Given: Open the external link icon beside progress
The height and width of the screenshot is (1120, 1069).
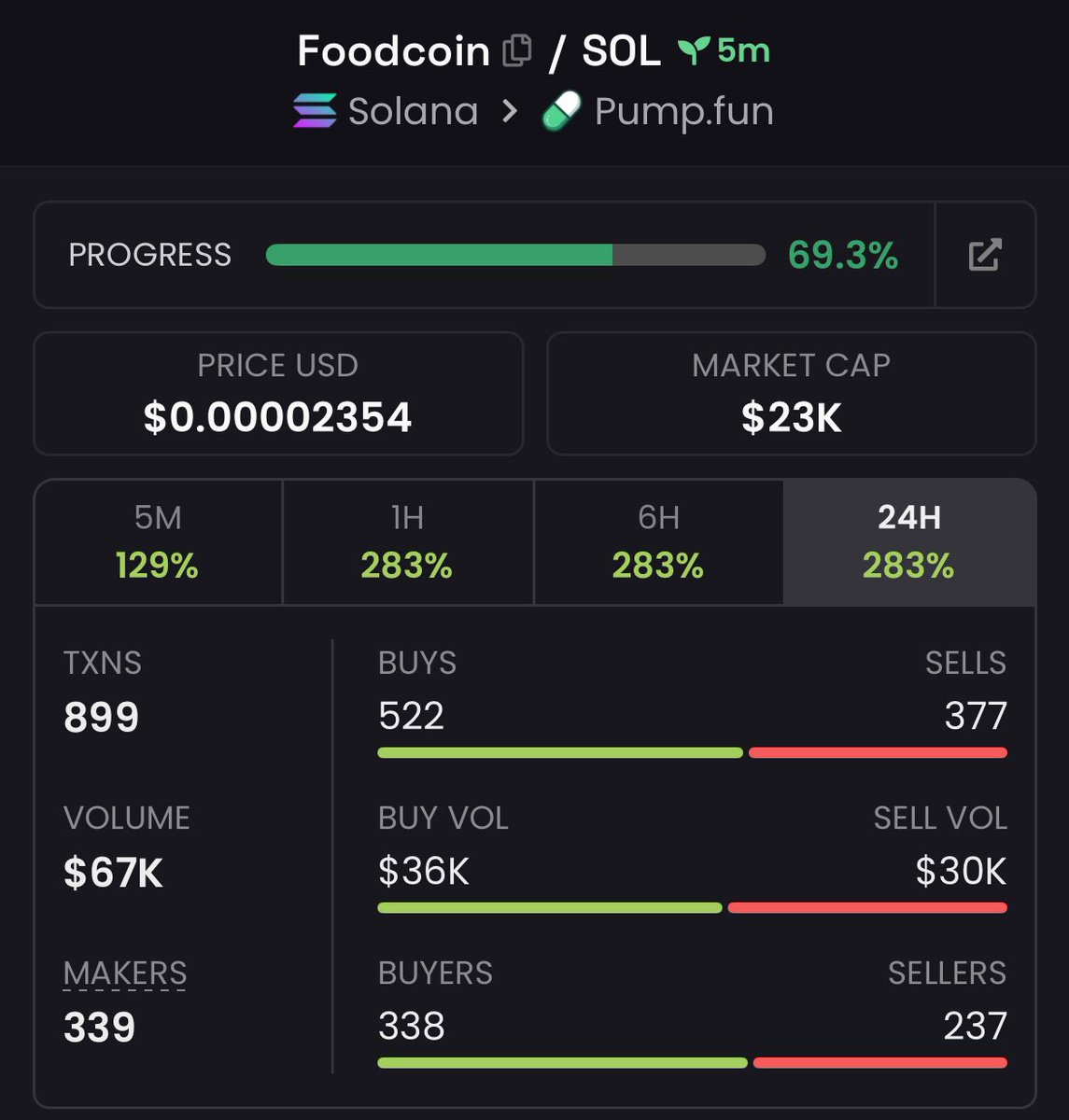Looking at the screenshot, I should (x=985, y=255).
